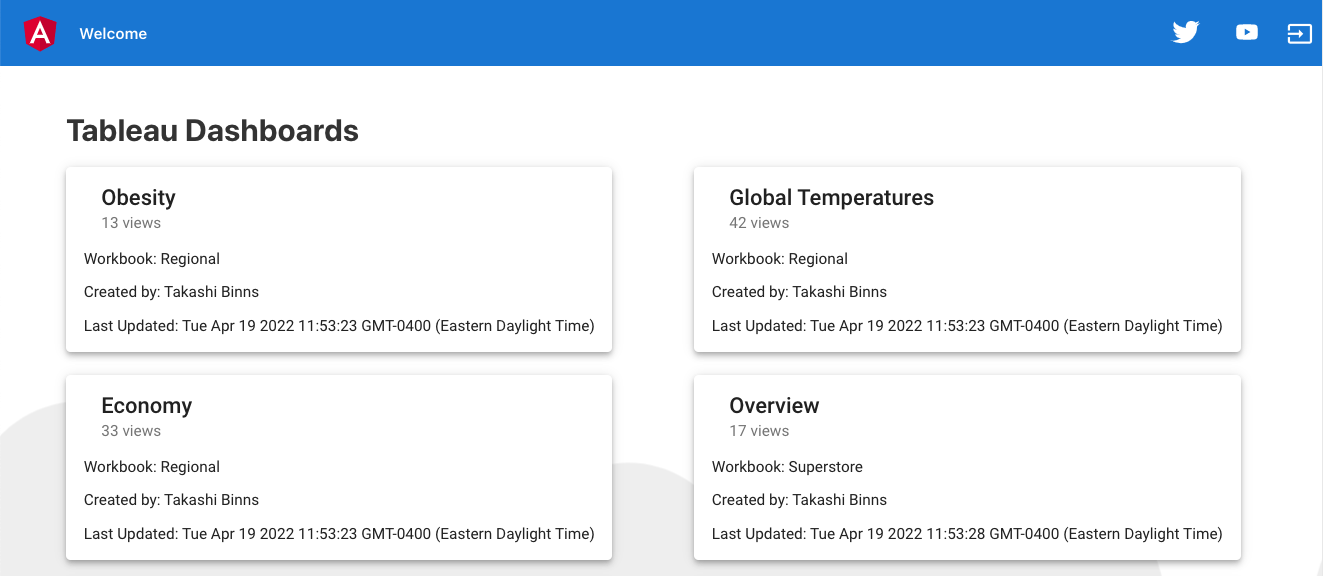Click Workbook: Superstore in the Overview card

tap(787, 467)
